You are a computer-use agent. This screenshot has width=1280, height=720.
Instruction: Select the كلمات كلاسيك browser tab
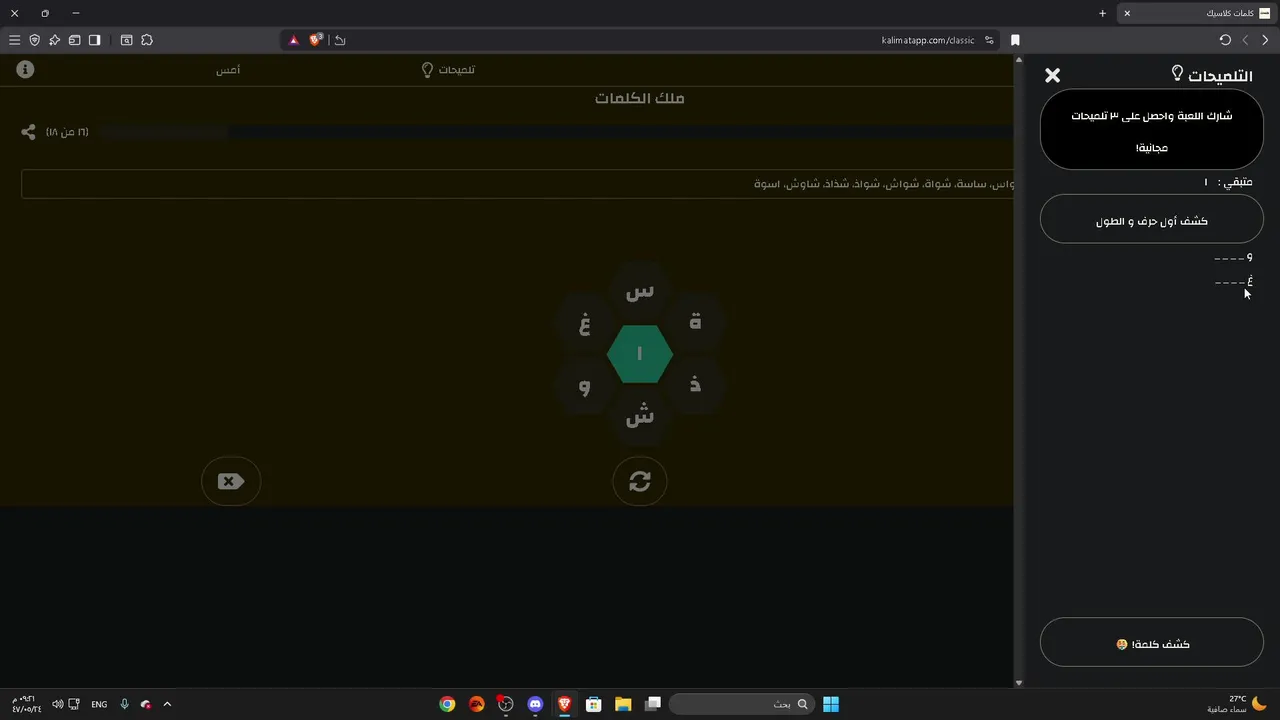(1196, 13)
